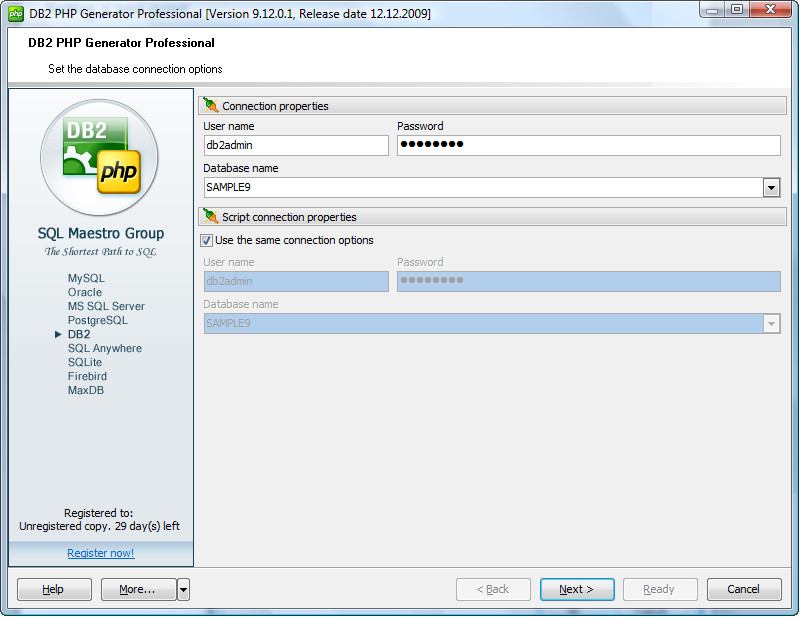This screenshot has height=619, width=800.
Task: Select Oracle in the product list
Action: pyautogui.click(x=85, y=292)
